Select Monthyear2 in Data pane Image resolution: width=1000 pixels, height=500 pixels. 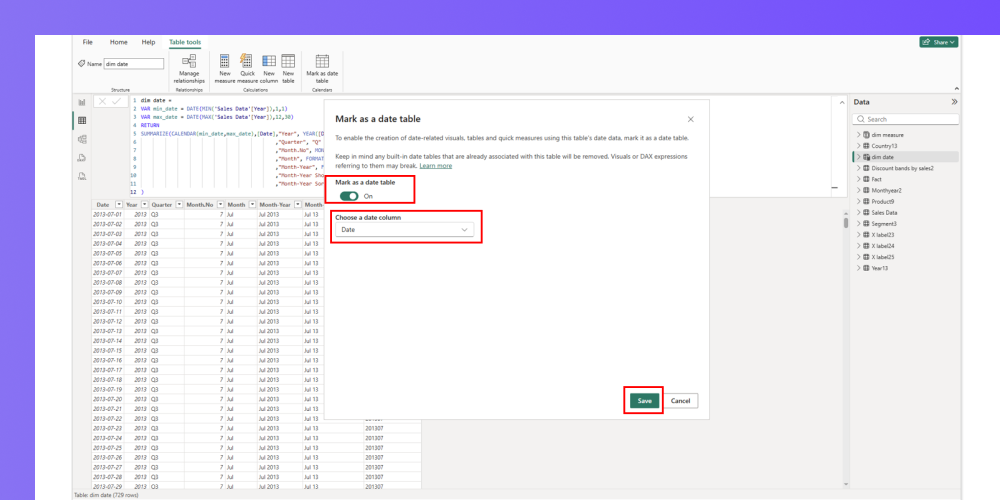tap(886, 190)
